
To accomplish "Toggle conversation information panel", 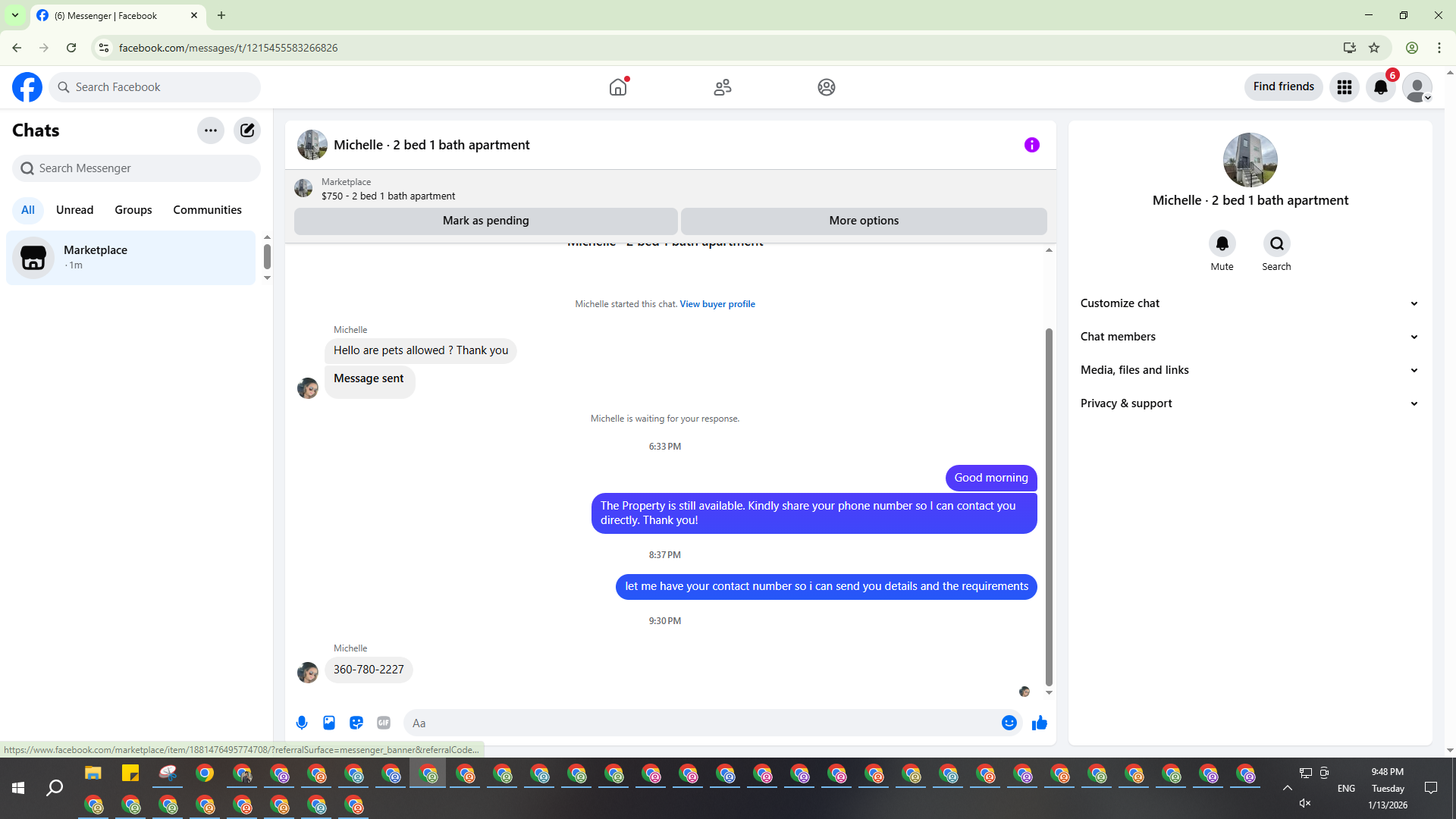I will [1032, 145].
